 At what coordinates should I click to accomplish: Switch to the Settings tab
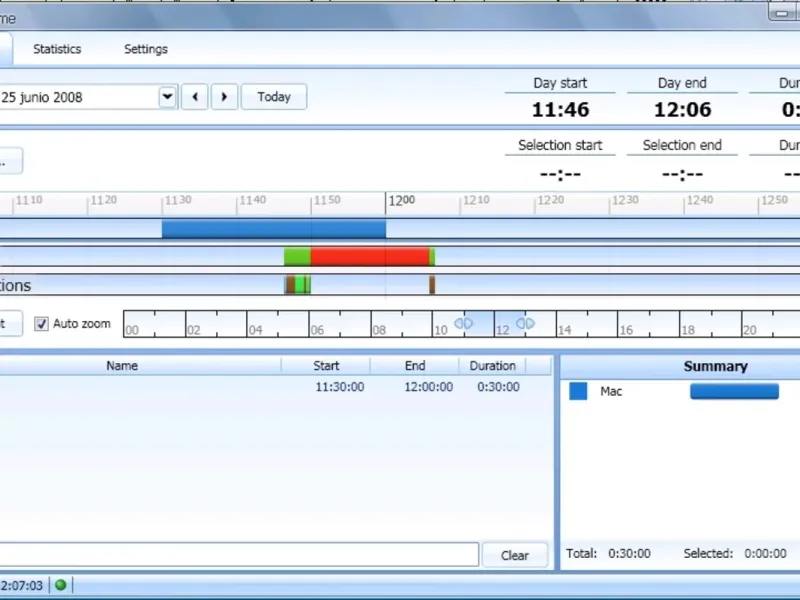click(x=146, y=49)
